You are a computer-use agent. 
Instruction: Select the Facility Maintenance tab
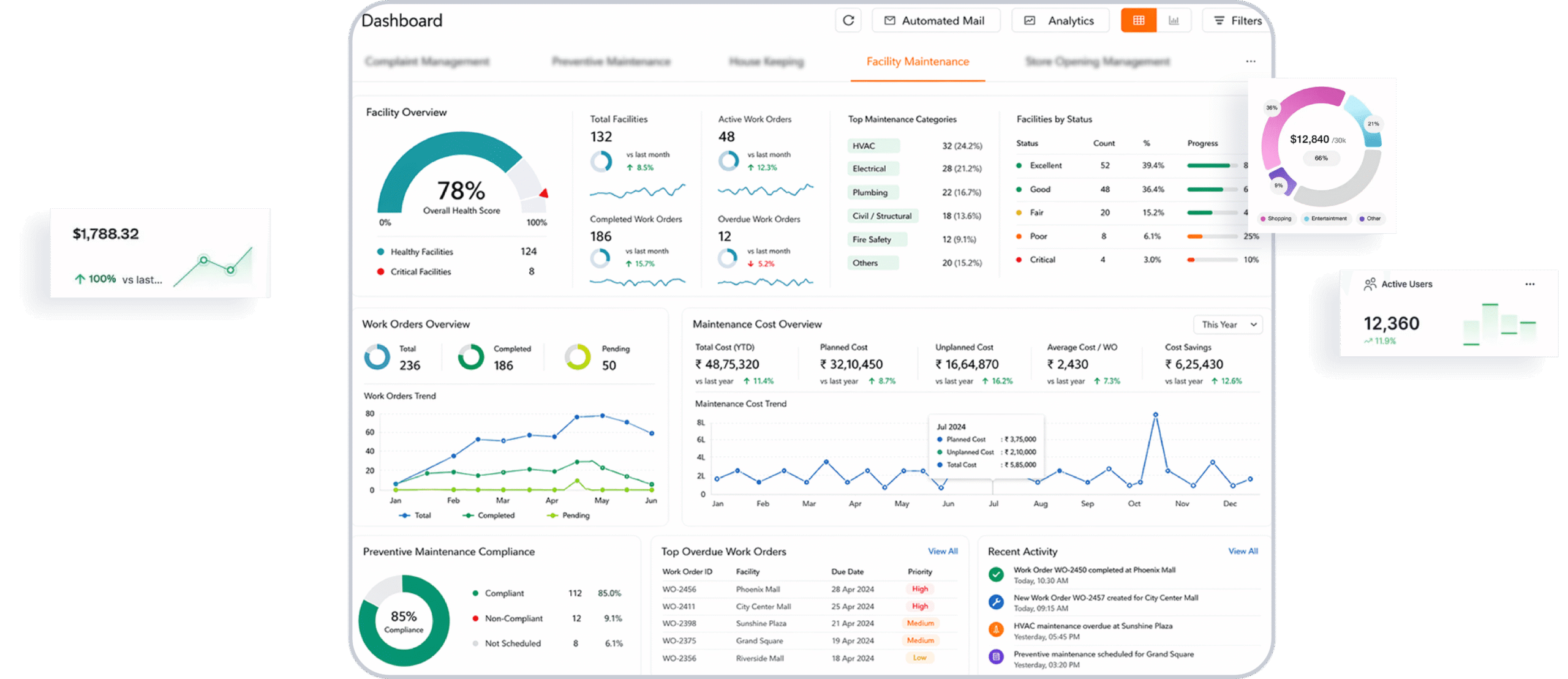[x=918, y=61]
